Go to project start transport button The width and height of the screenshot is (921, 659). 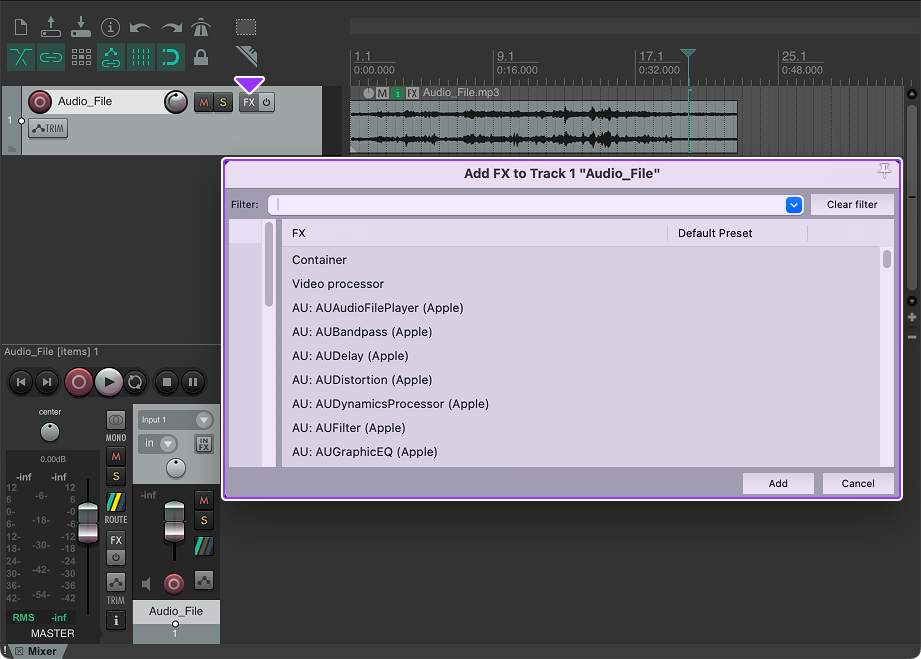click(x=21, y=382)
